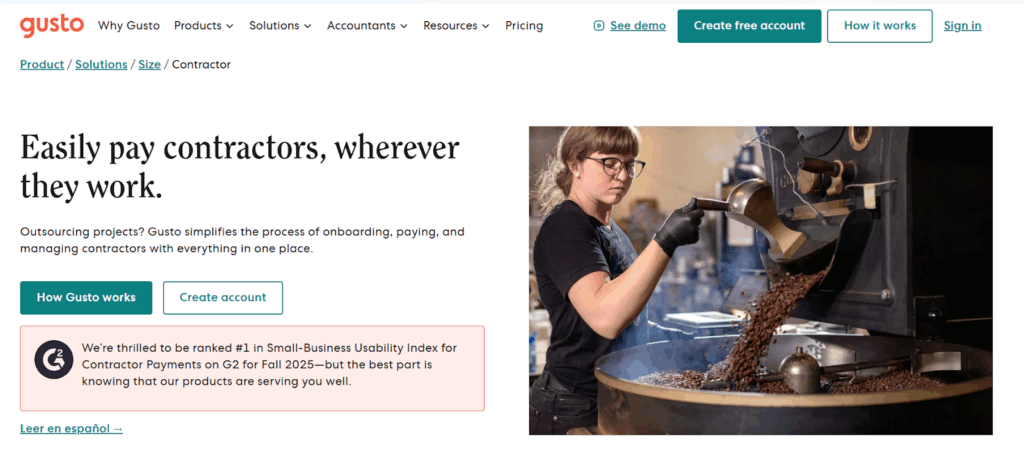Open the Solutions dropdown menu
1024x468 pixels.
280,26
